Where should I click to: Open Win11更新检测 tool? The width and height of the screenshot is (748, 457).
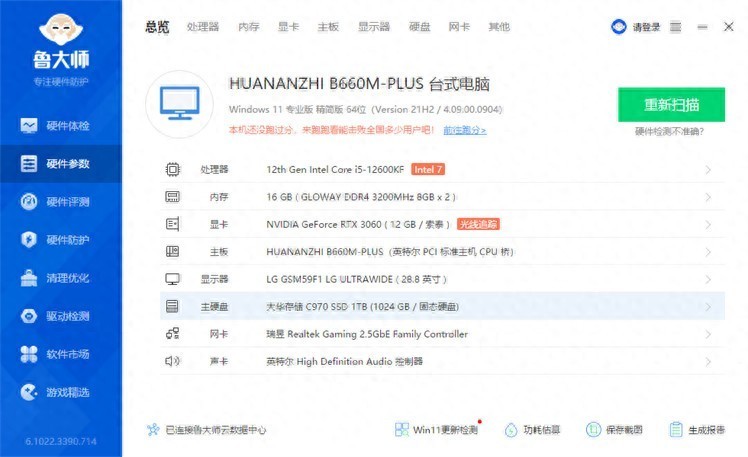(436, 430)
